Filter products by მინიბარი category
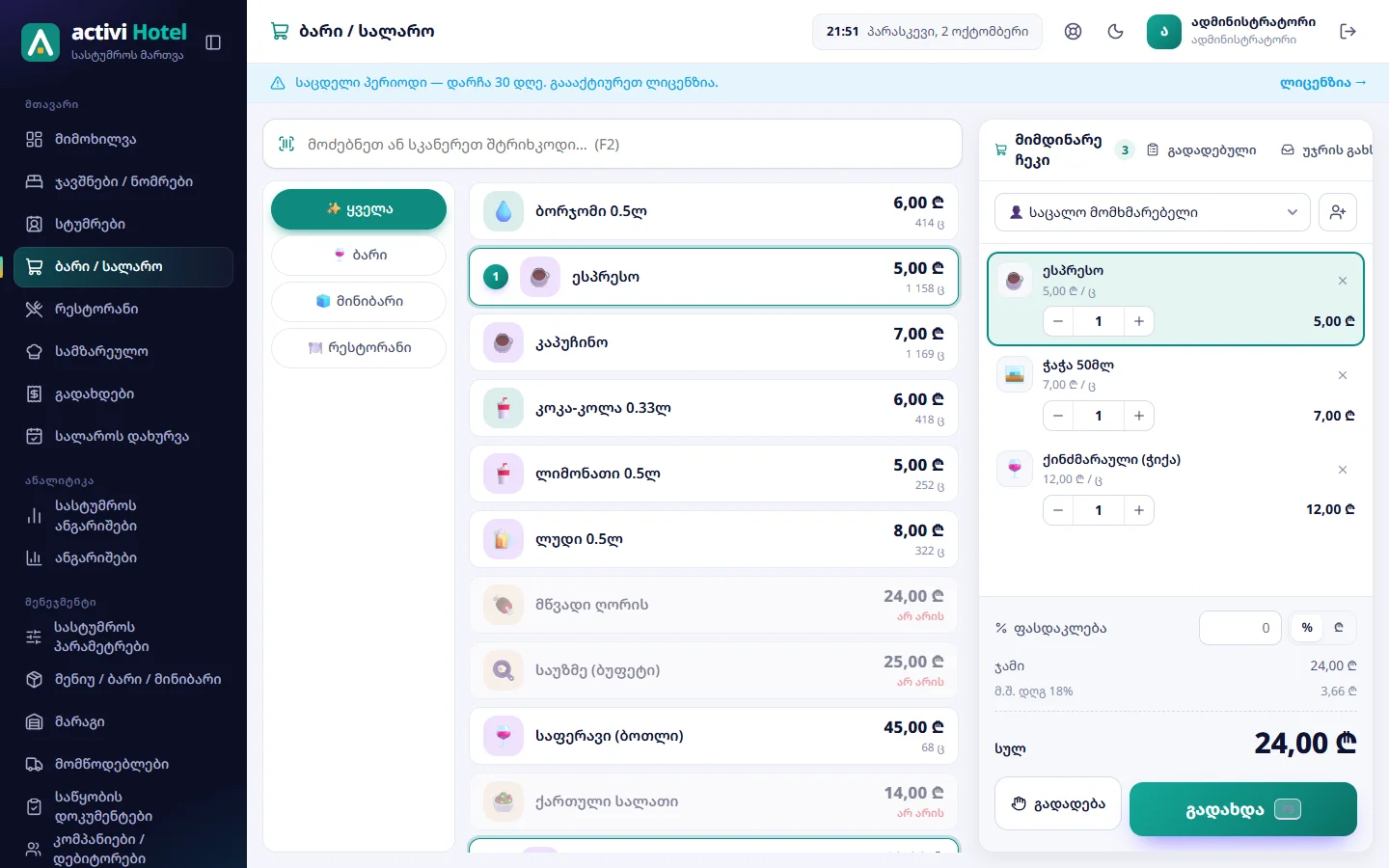Image resolution: width=1389 pixels, height=868 pixels. click(359, 302)
